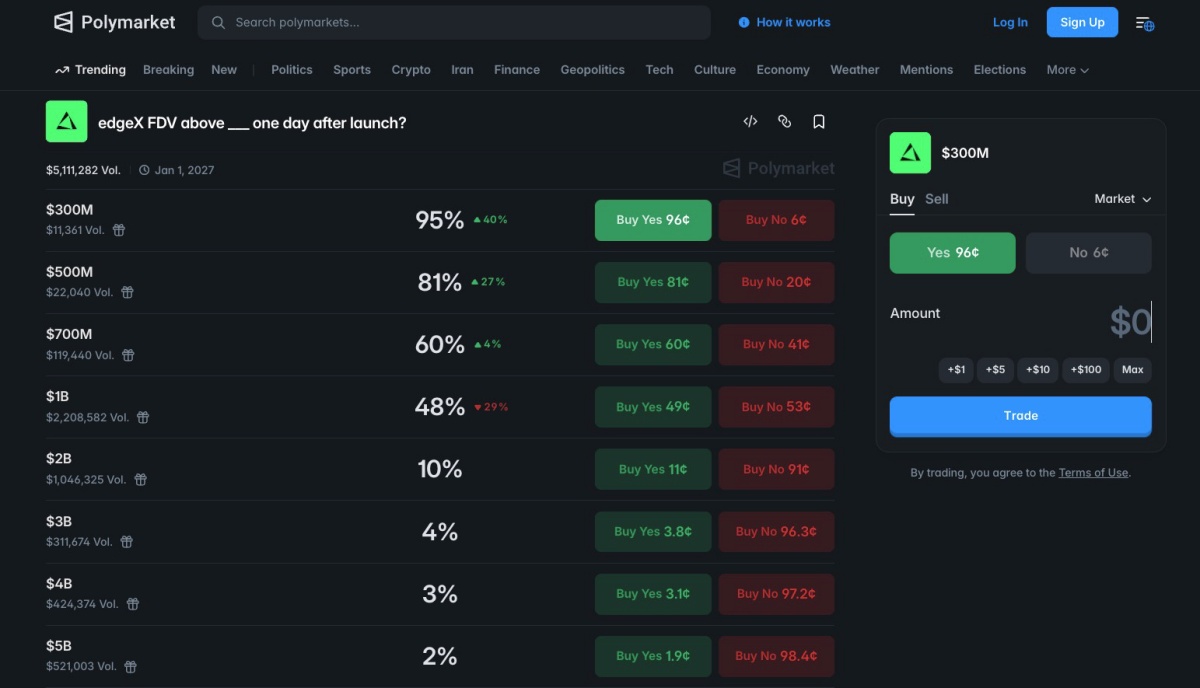Screen dimensions: 1200x688
Task: Select the No 6¢ option in trade panel
Action: (1088, 253)
